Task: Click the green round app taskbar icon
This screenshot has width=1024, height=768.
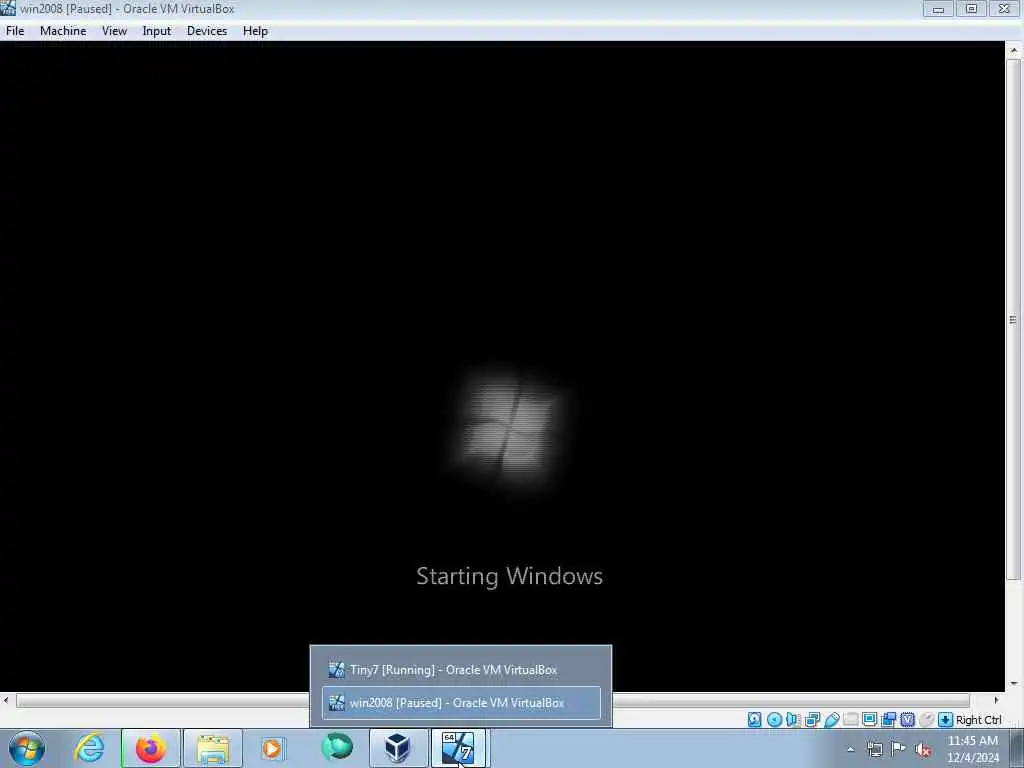Action: coord(336,748)
